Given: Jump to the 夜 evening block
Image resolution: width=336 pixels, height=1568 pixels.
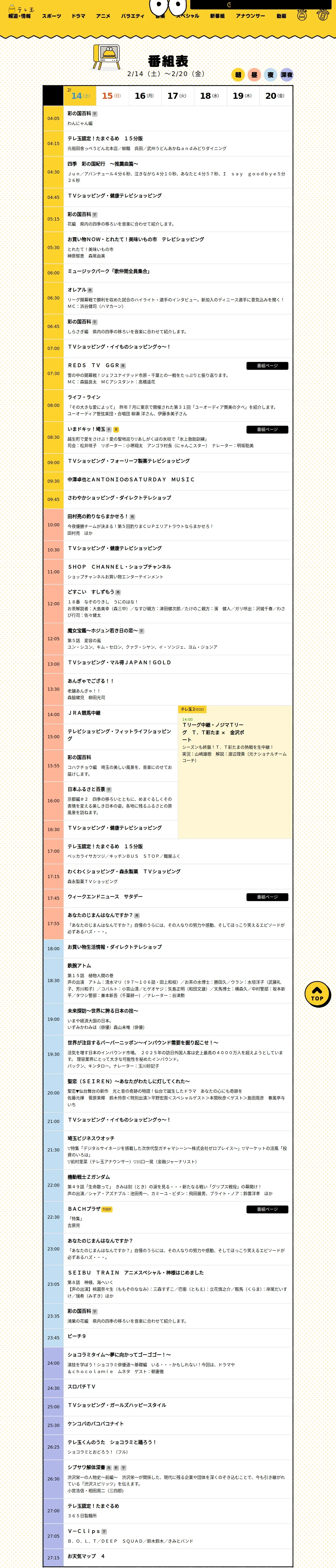Looking at the screenshot, I should click(271, 75).
